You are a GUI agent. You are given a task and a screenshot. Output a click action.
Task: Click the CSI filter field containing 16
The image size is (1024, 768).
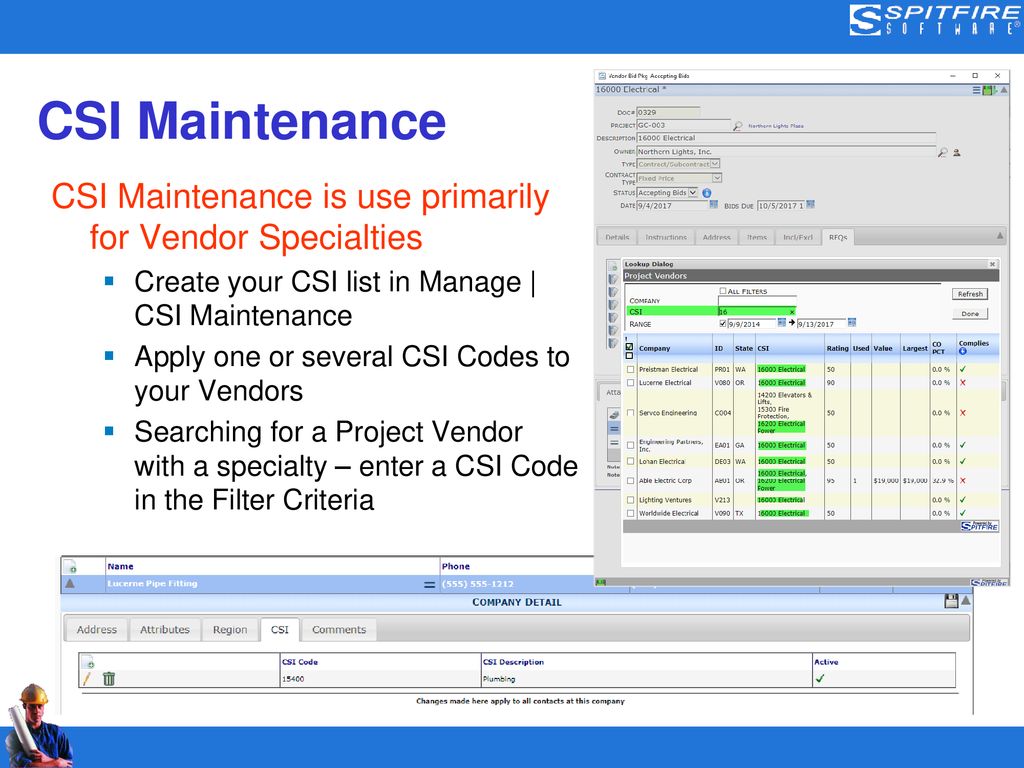pos(757,312)
